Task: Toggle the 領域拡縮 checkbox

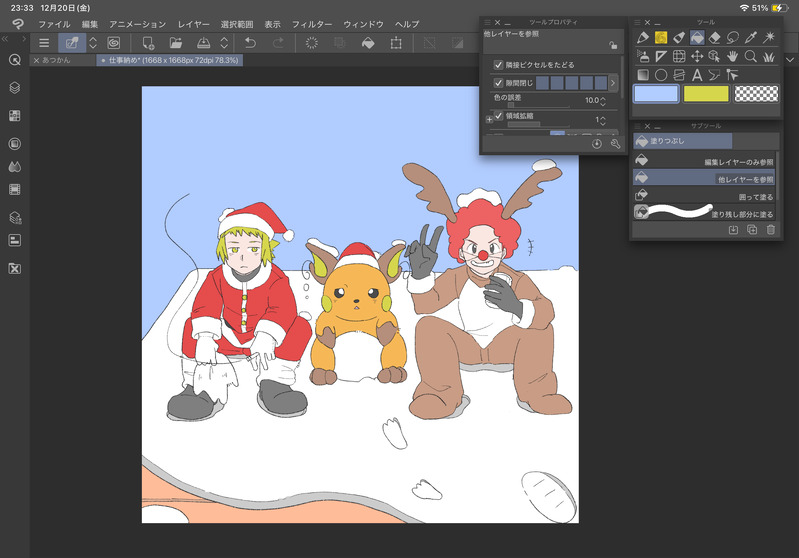Action: coord(498,117)
